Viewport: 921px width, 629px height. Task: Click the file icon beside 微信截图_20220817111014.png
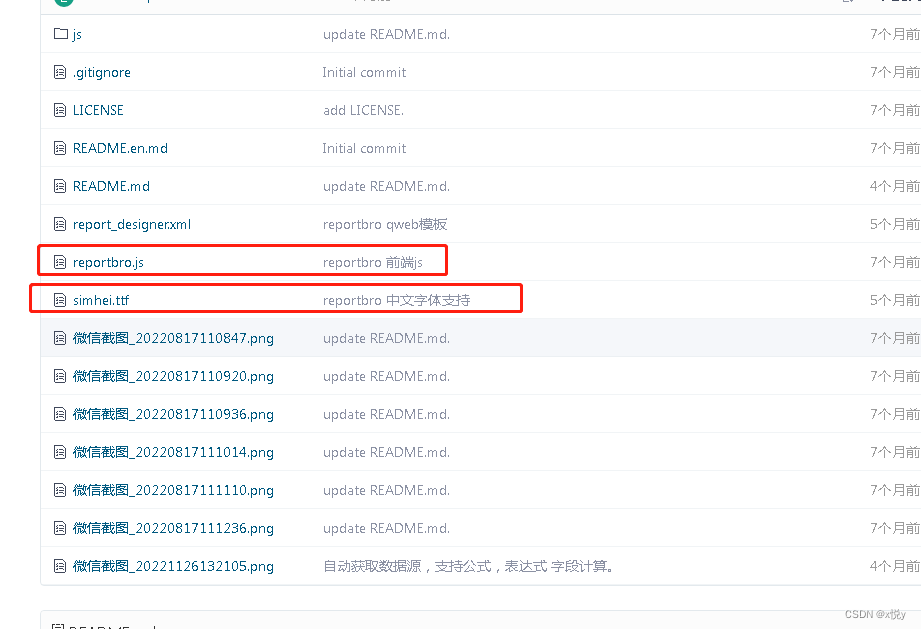pyautogui.click(x=60, y=452)
